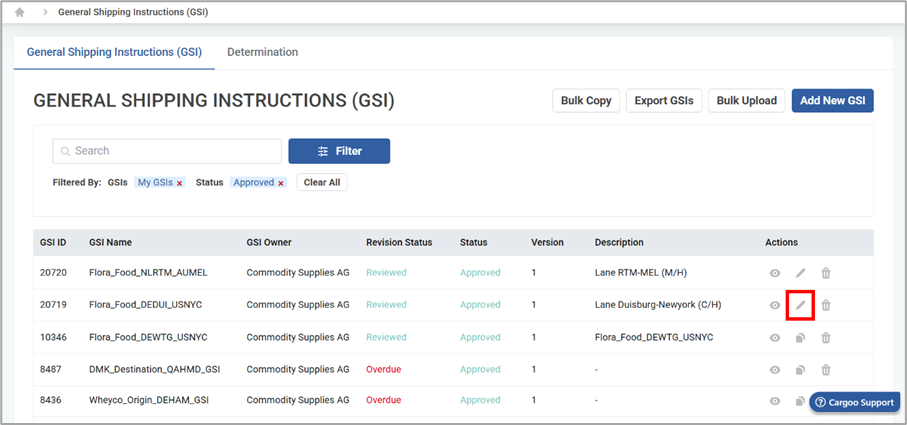The image size is (907, 425).
Task: Click Reviewed status for GSI 20720
Action: (x=386, y=273)
